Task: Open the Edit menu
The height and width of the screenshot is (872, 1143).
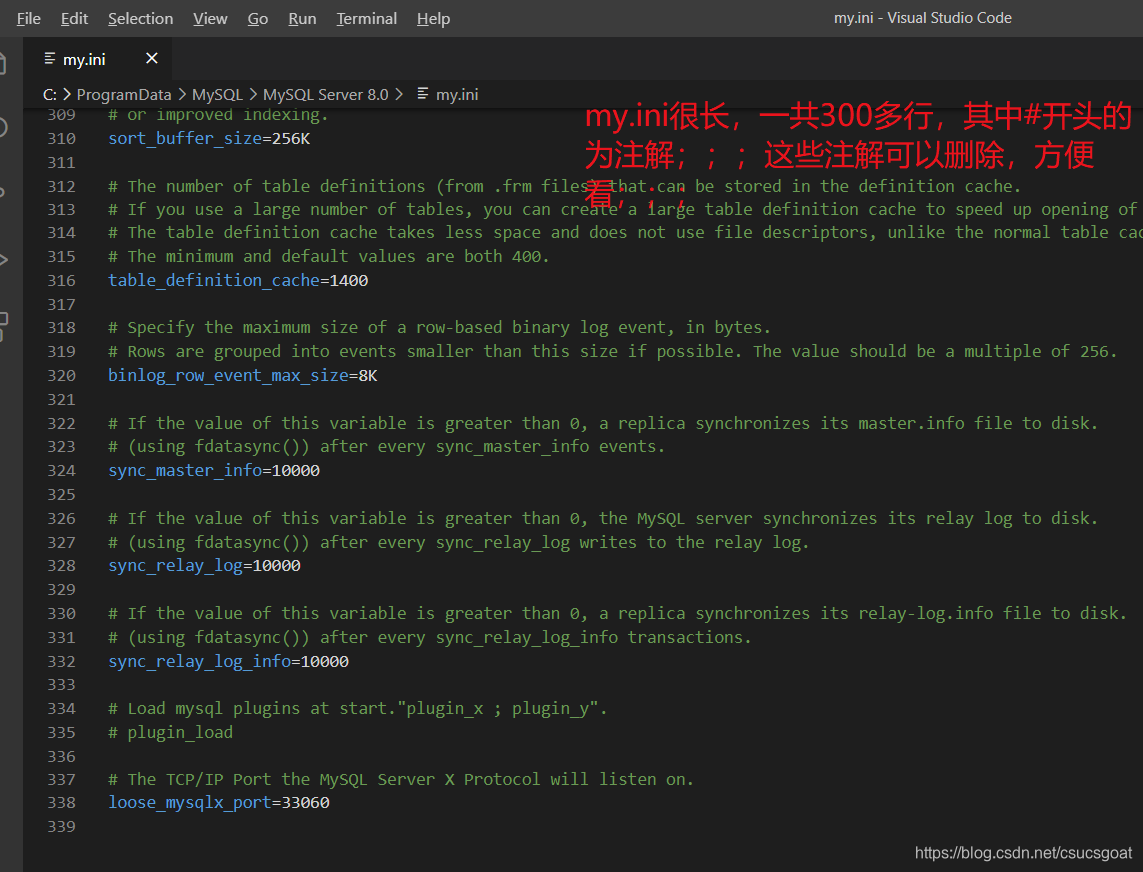Action: [74, 18]
